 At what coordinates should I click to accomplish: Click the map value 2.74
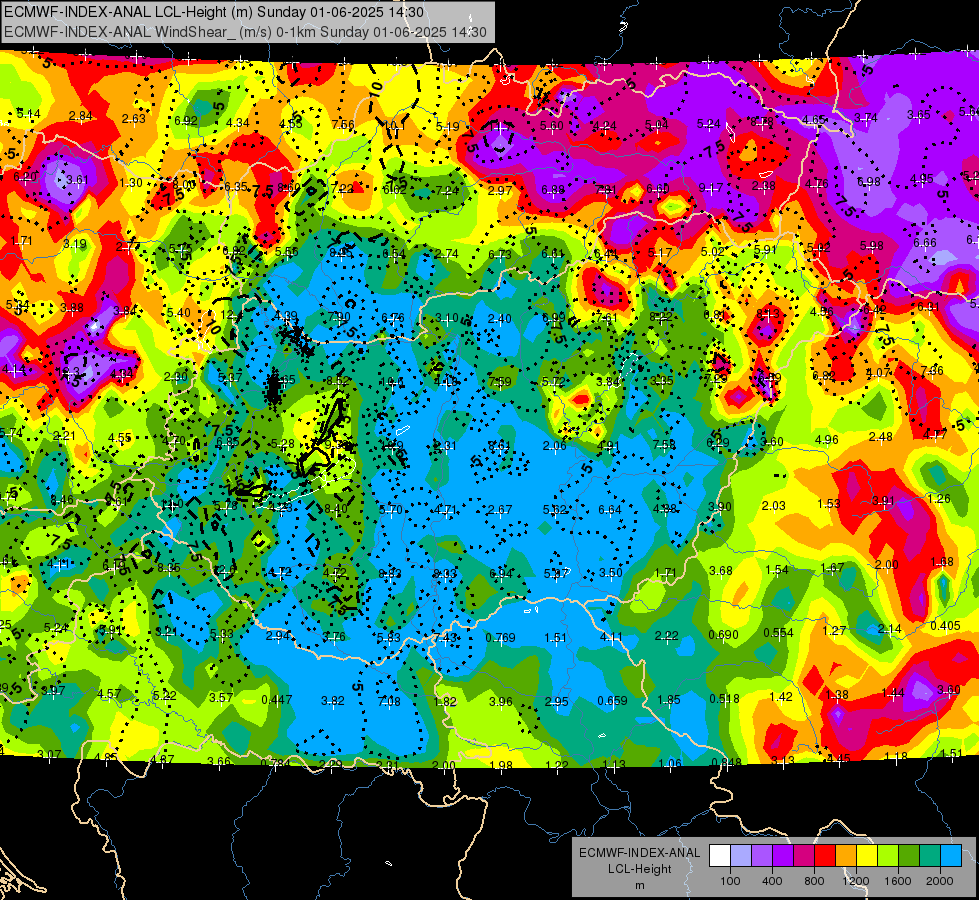point(446,254)
